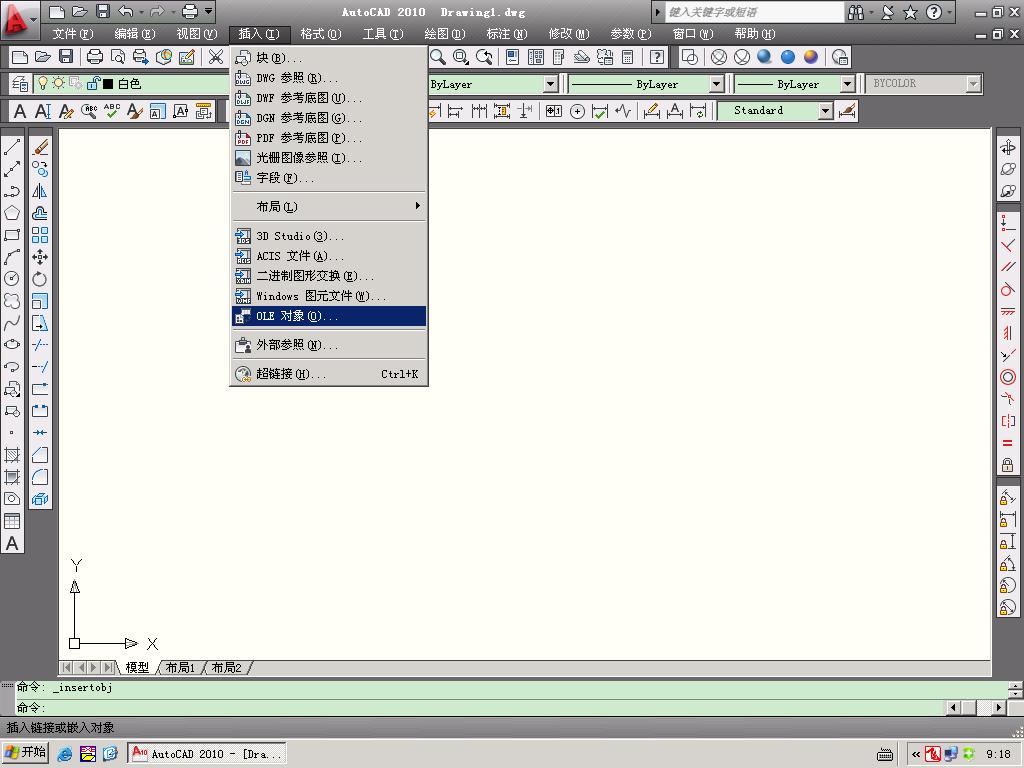Screen dimensions: 1024x768
Task: Open Layer Properties Manager icon
Action: pos(20,84)
